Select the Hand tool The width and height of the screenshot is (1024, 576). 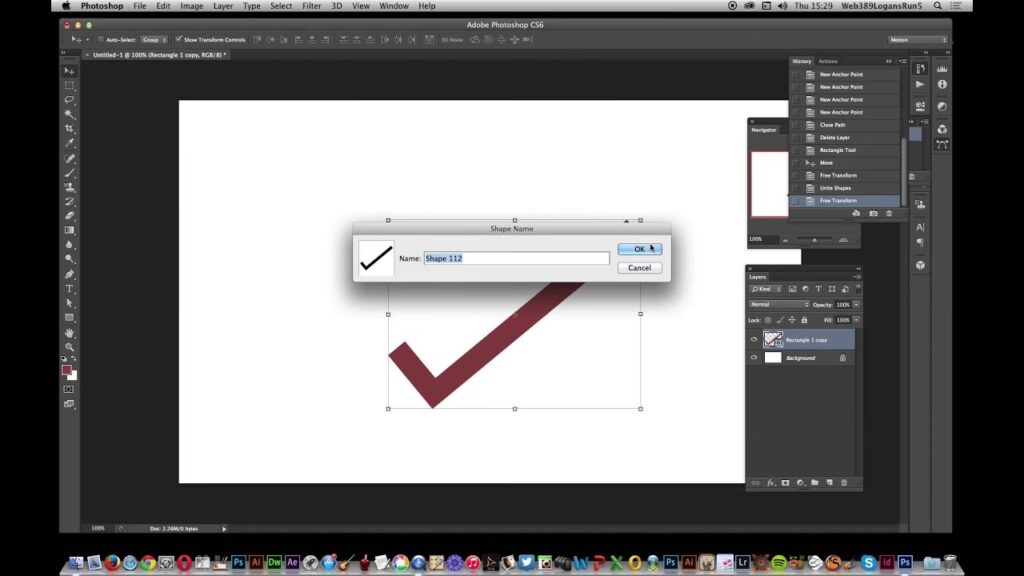[x=69, y=332]
